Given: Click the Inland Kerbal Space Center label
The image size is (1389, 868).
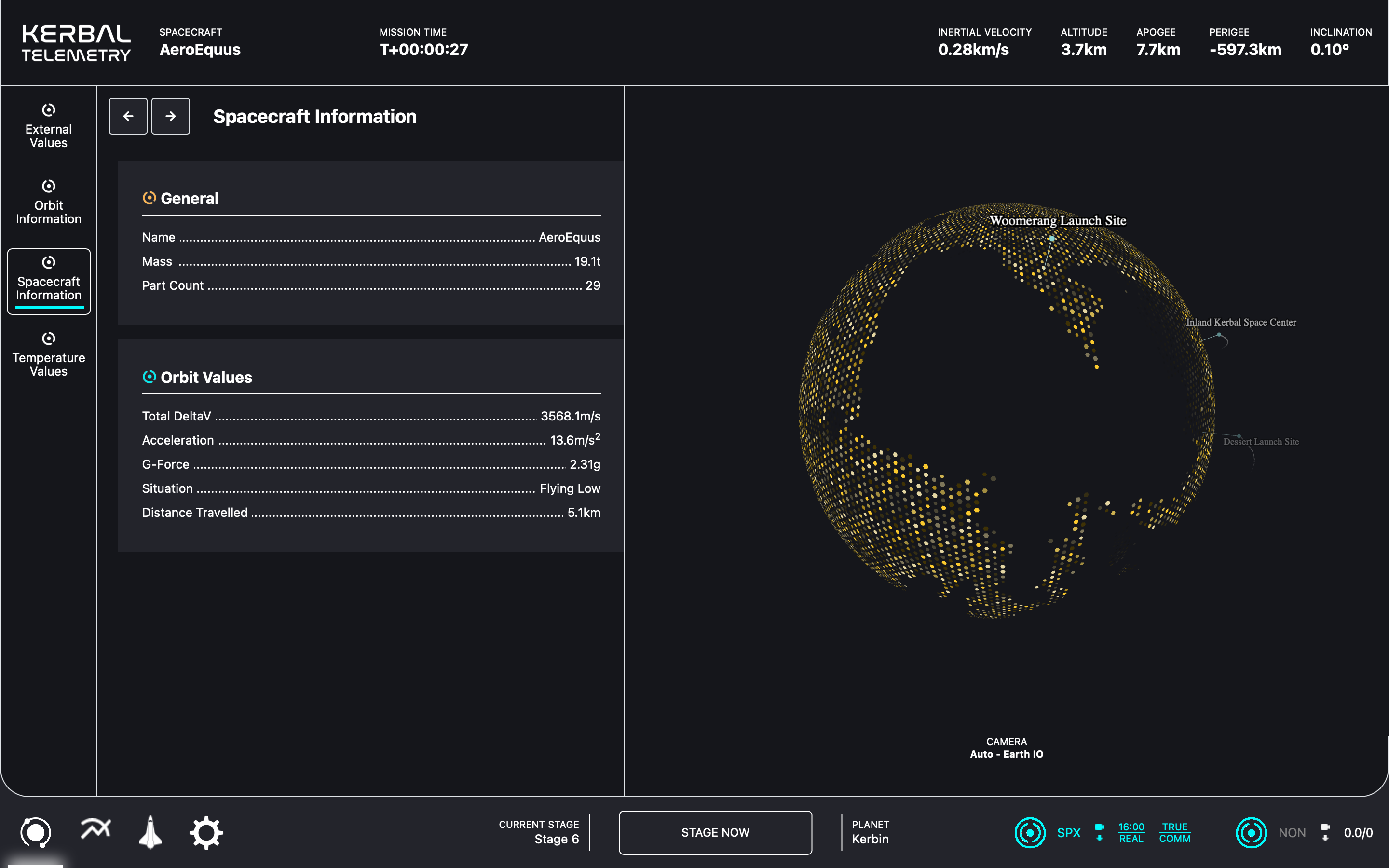Looking at the screenshot, I should click(1240, 322).
